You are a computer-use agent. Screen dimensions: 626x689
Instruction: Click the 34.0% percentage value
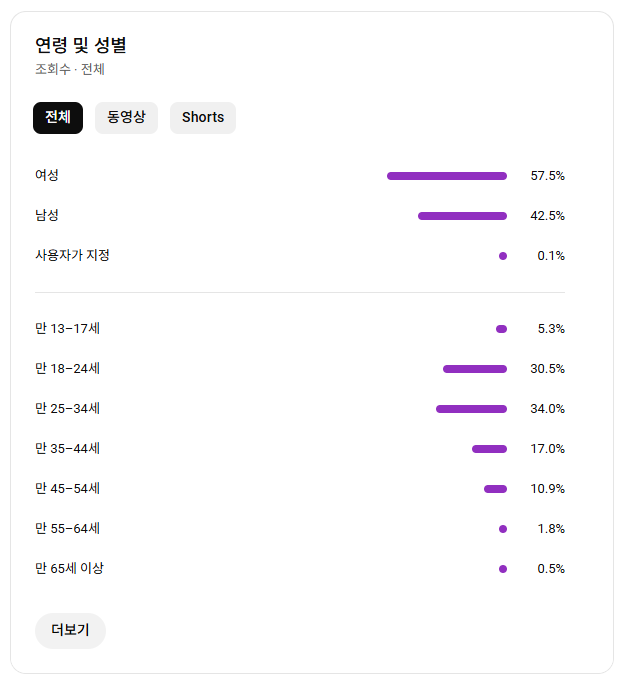tap(547, 409)
